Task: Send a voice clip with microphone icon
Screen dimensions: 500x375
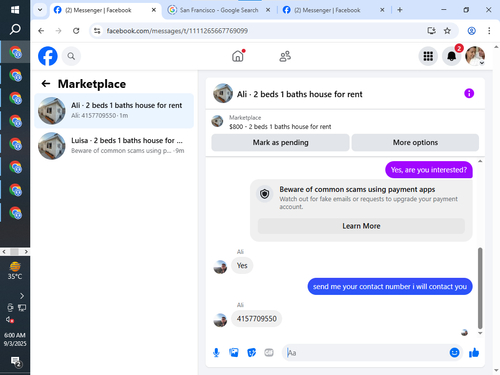Action: tap(216, 352)
